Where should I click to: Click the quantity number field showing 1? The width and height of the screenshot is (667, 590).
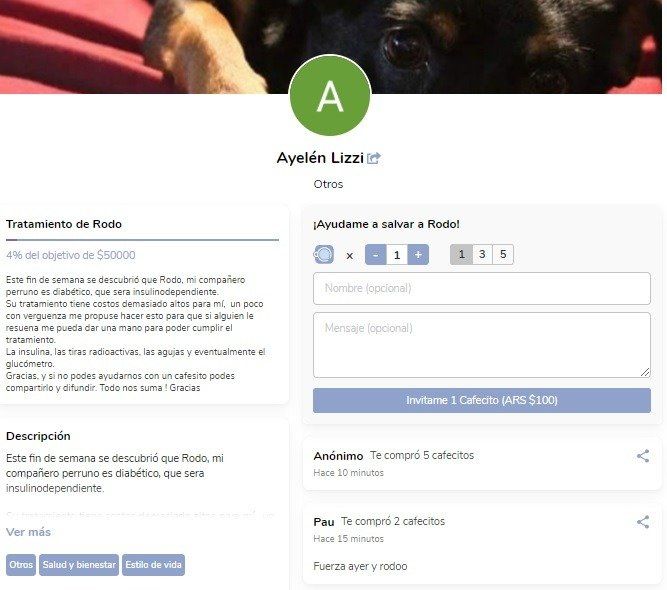pyautogui.click(x=397, y=254)
